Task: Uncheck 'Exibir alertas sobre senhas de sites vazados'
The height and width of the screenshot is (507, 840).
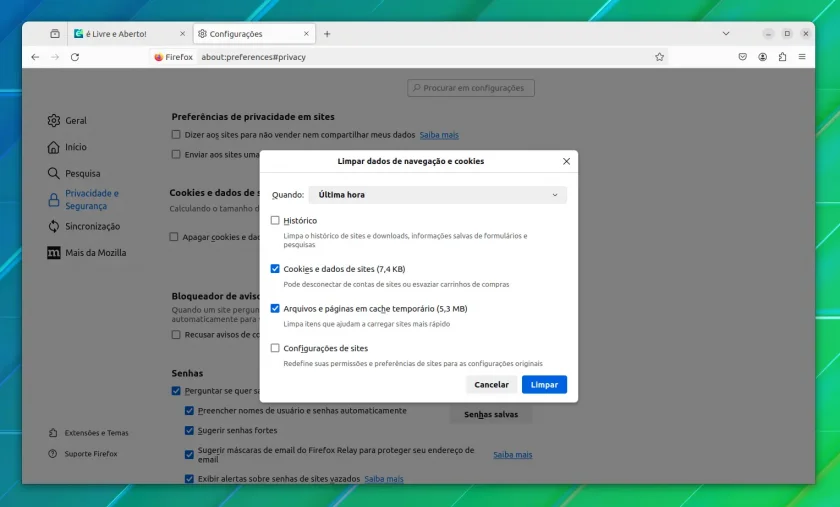Action: [x=189, y=479]
